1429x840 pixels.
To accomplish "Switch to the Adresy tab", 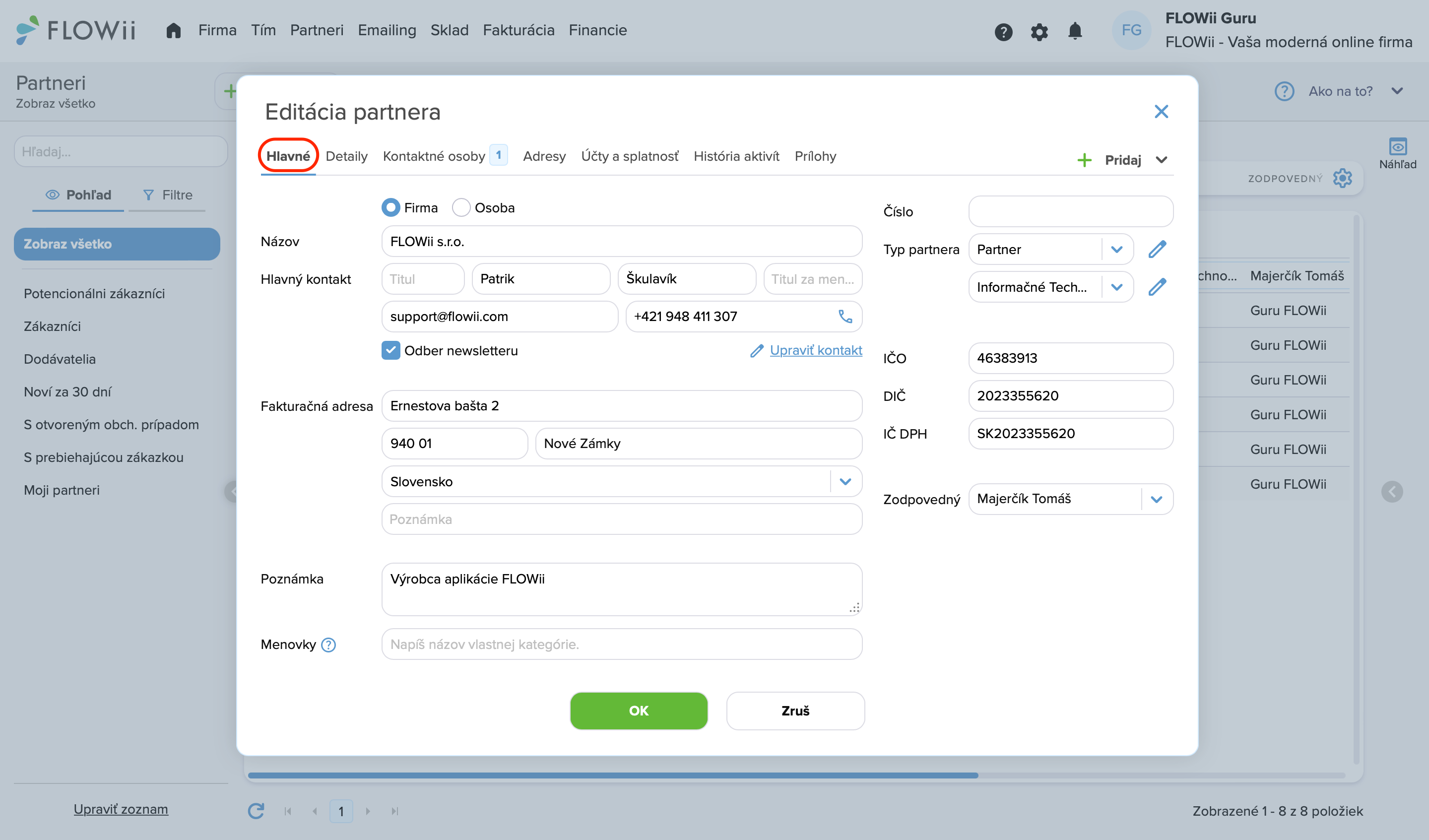I will point(544,157).
